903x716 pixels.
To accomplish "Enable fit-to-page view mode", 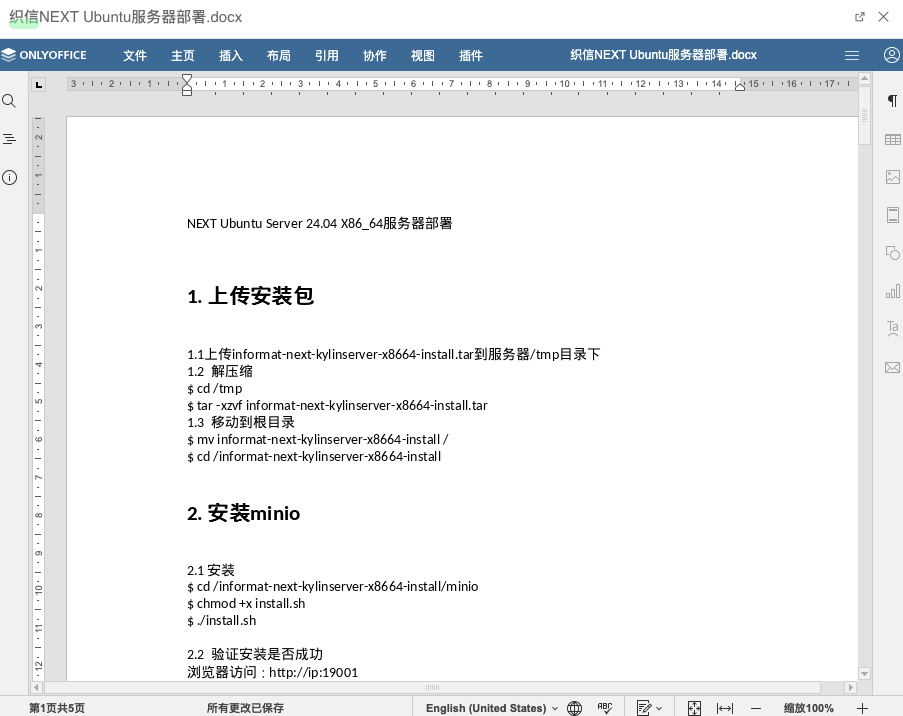I will (x=694, y=708).
